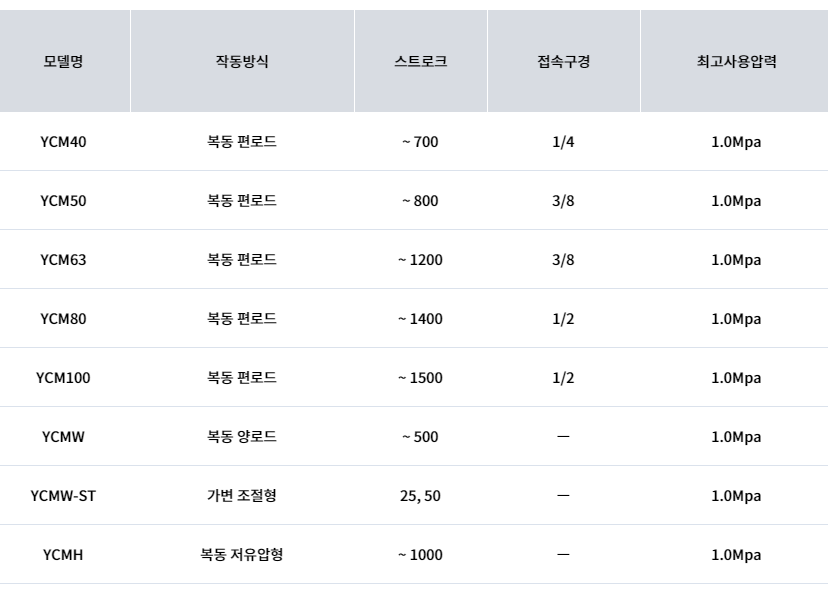This screenshot has width=828, height=605.
Task: Select the YCM63 model cell
Action: click(63, 260)
